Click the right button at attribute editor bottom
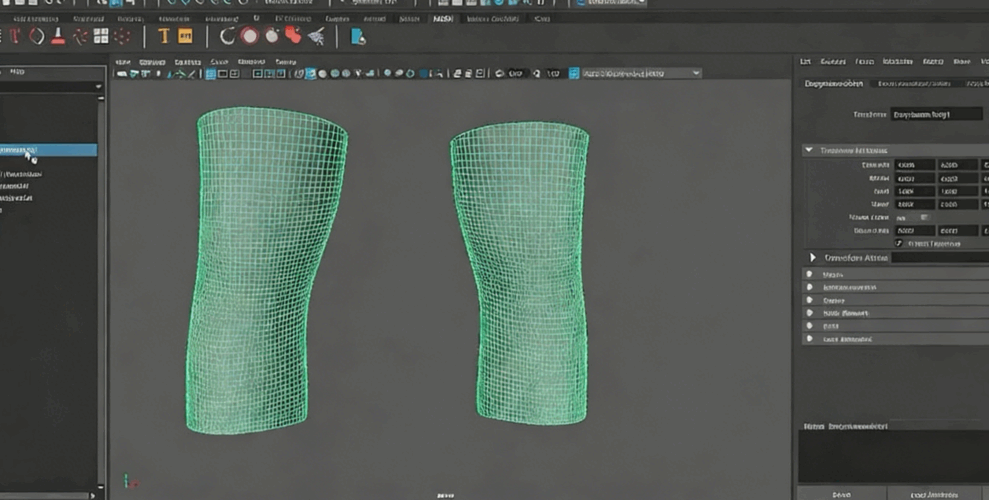This screenshot has height=500, width=989. tap(933, 494)
